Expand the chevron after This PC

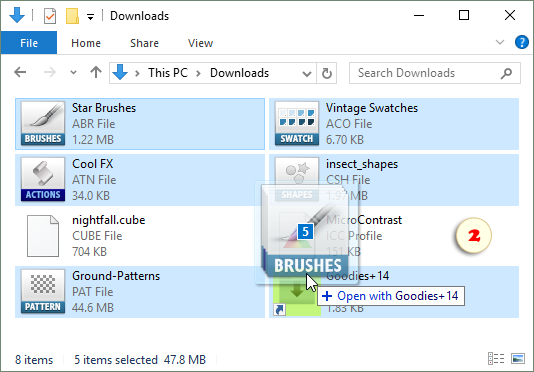tap(199, 73)
